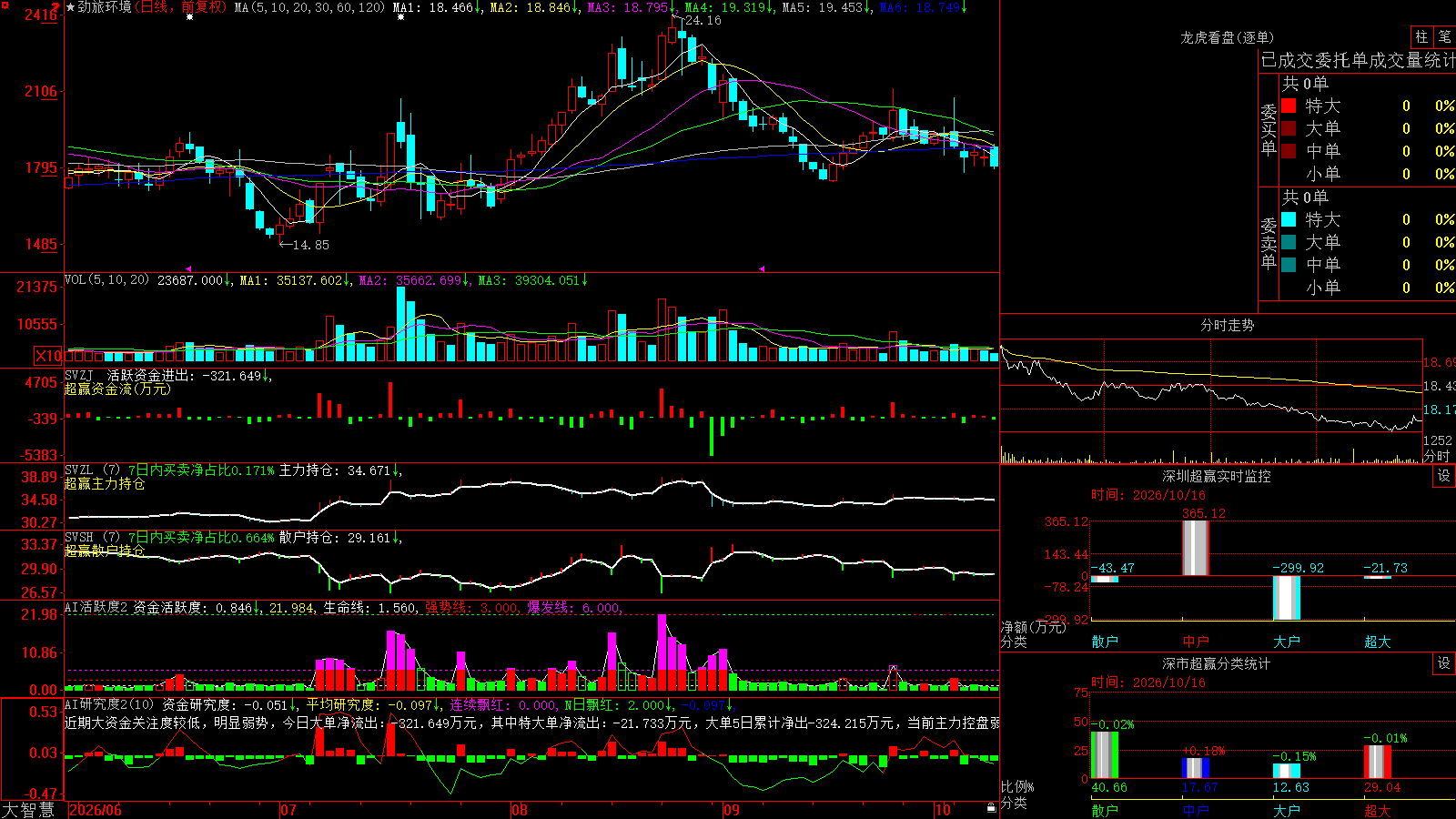Open the 龙虎看盘(逐单) panel title
1456x819 pixels.
[1227, 37]
